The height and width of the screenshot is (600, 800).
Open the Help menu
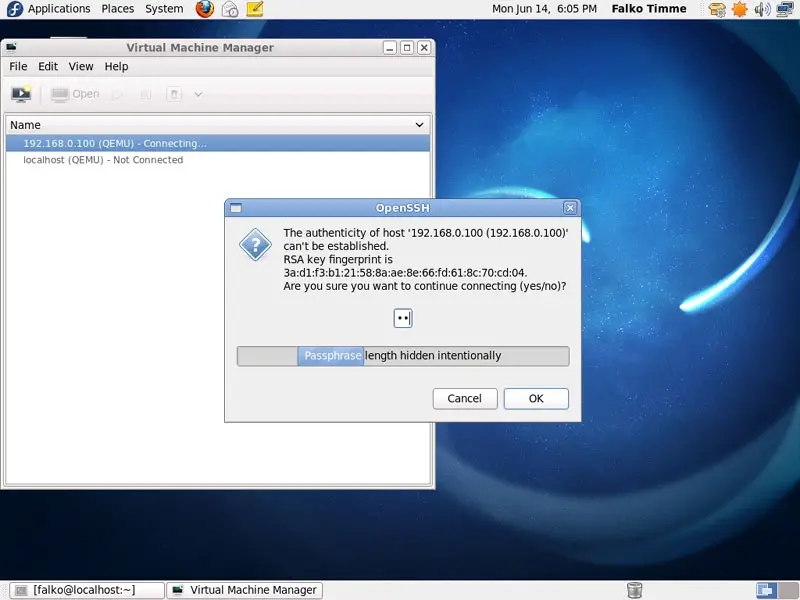116,66
